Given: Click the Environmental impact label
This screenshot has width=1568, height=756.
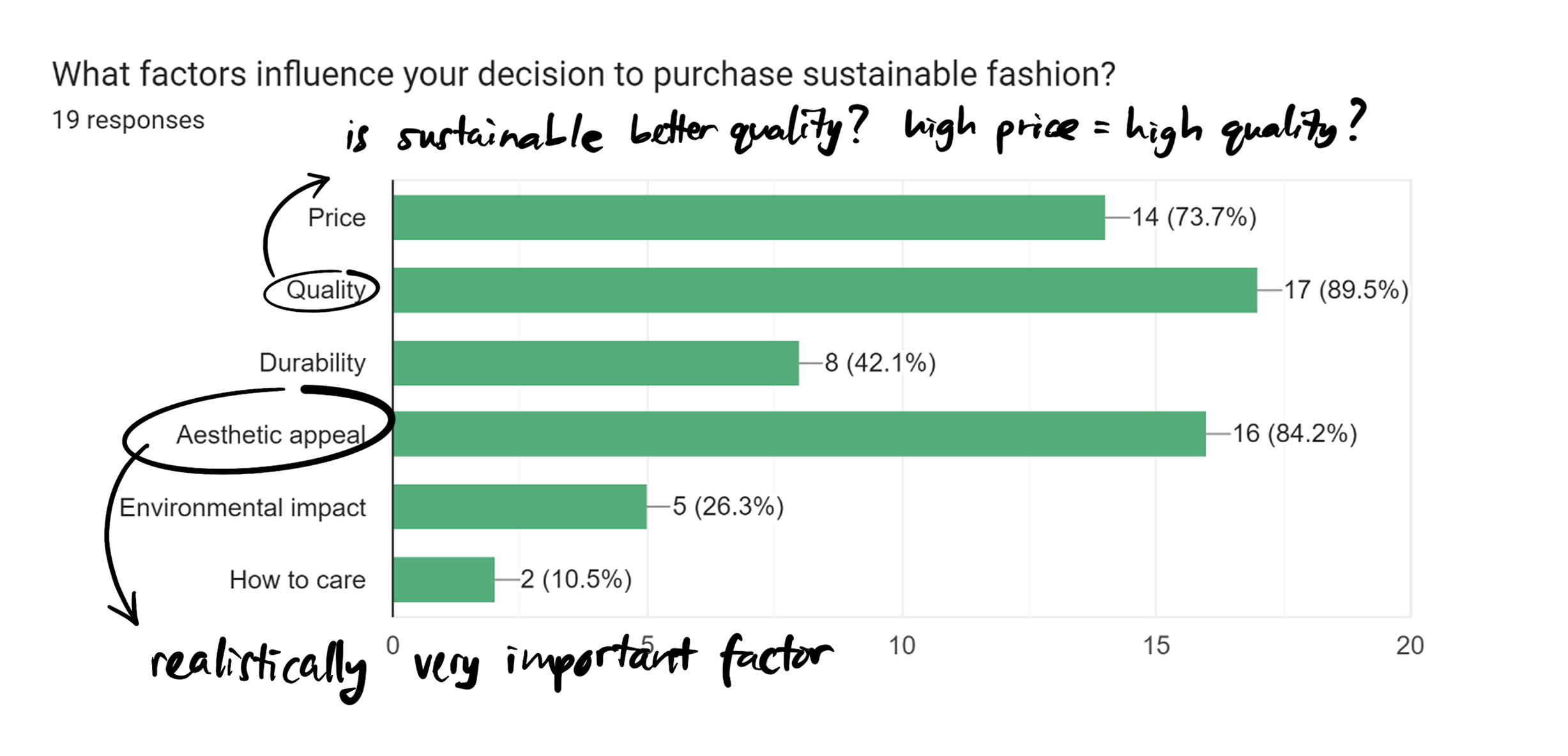Looking at the screenshot, I should (x=242, y=507).
